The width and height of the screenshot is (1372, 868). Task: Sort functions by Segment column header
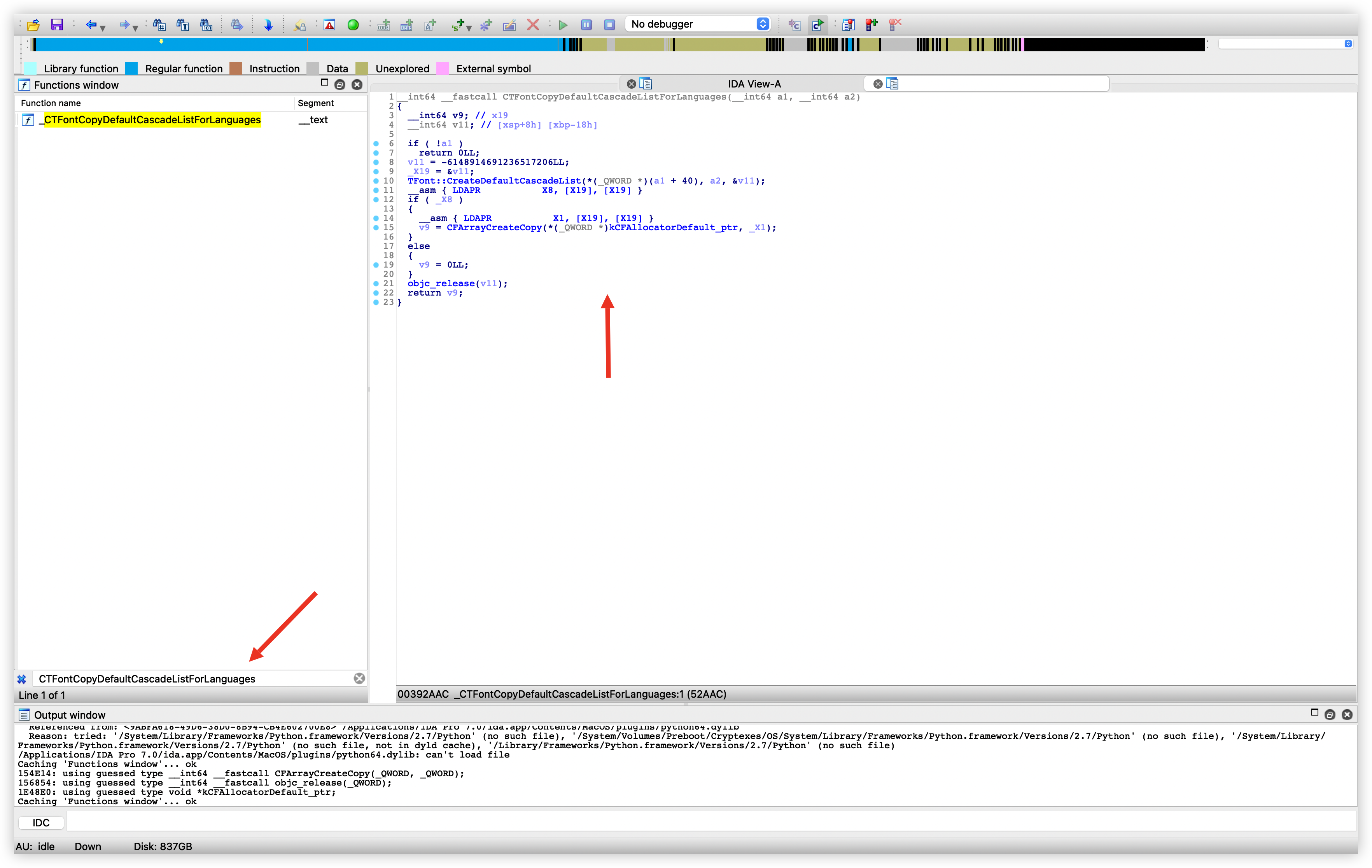point(316,103)
